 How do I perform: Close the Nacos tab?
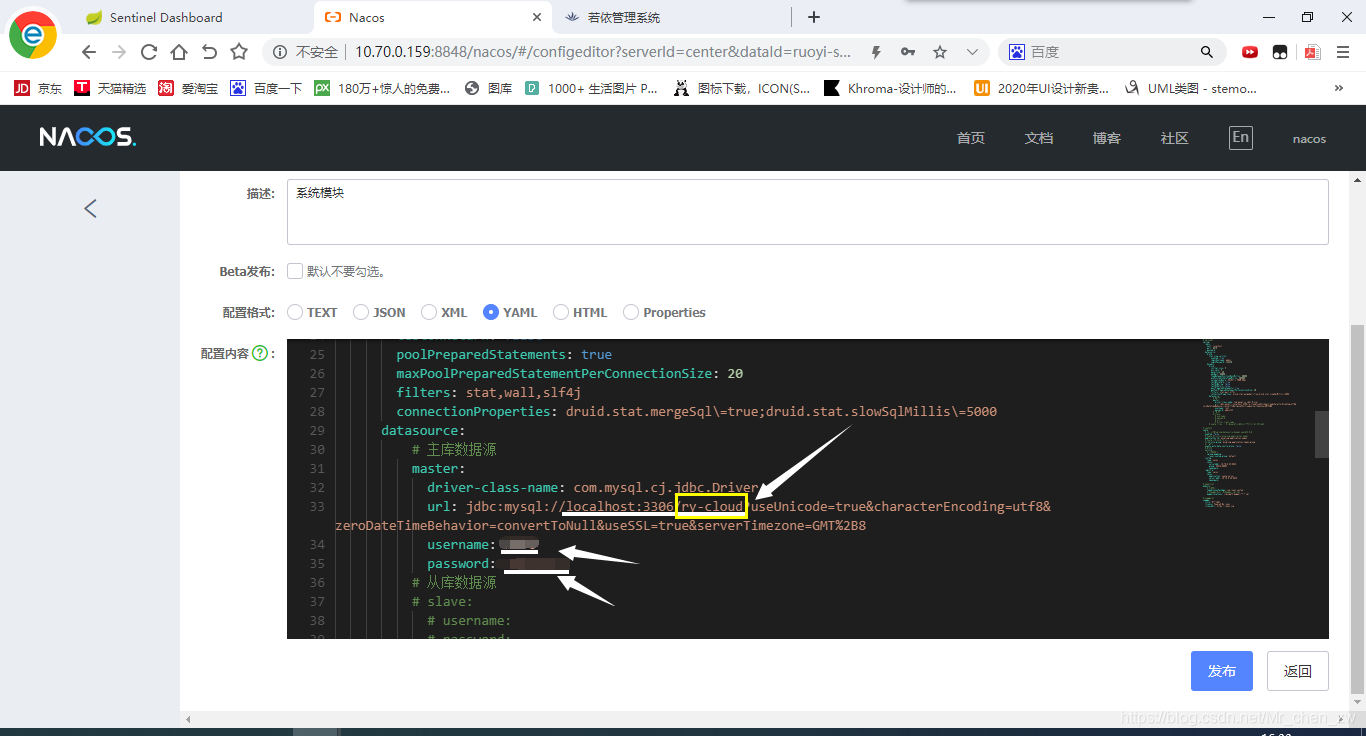click(x=537, y=17)
